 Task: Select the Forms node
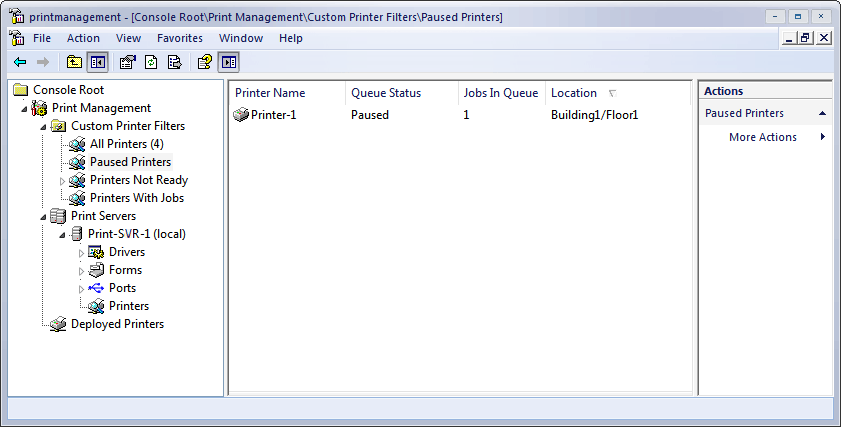[126, 270]
